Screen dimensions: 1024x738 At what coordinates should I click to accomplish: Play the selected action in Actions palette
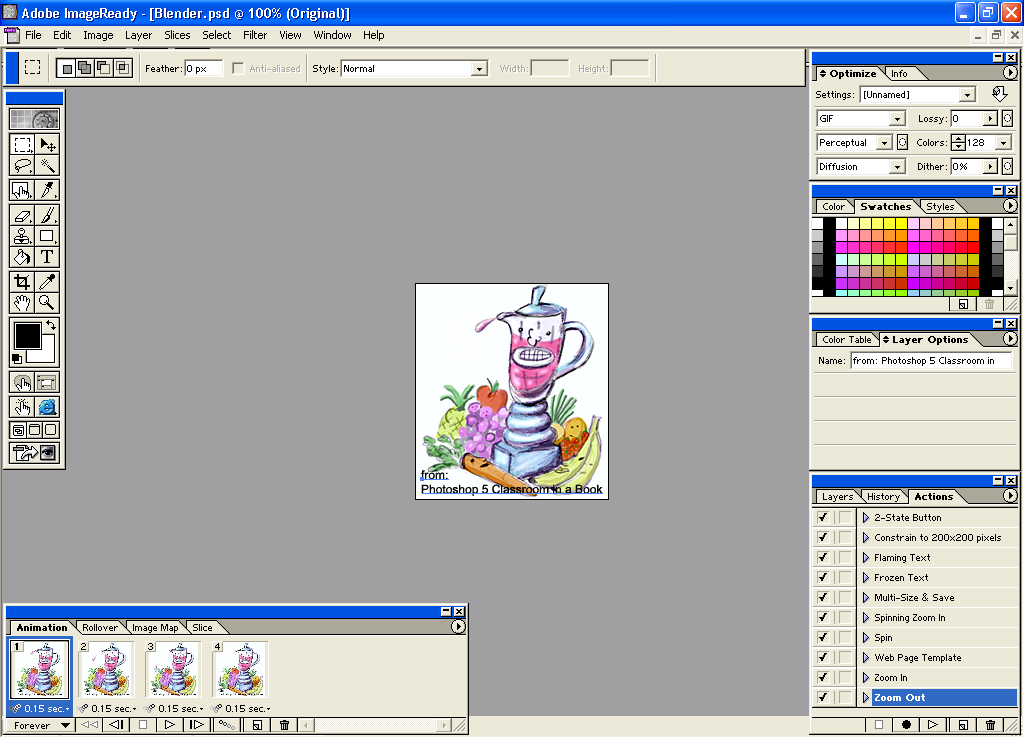933,724
